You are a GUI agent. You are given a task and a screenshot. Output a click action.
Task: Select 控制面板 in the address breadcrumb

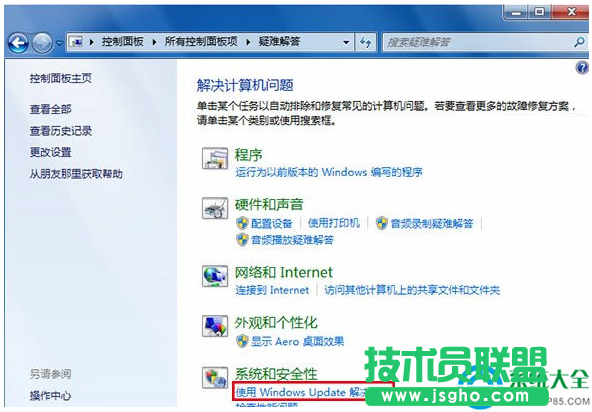point(122,42)
